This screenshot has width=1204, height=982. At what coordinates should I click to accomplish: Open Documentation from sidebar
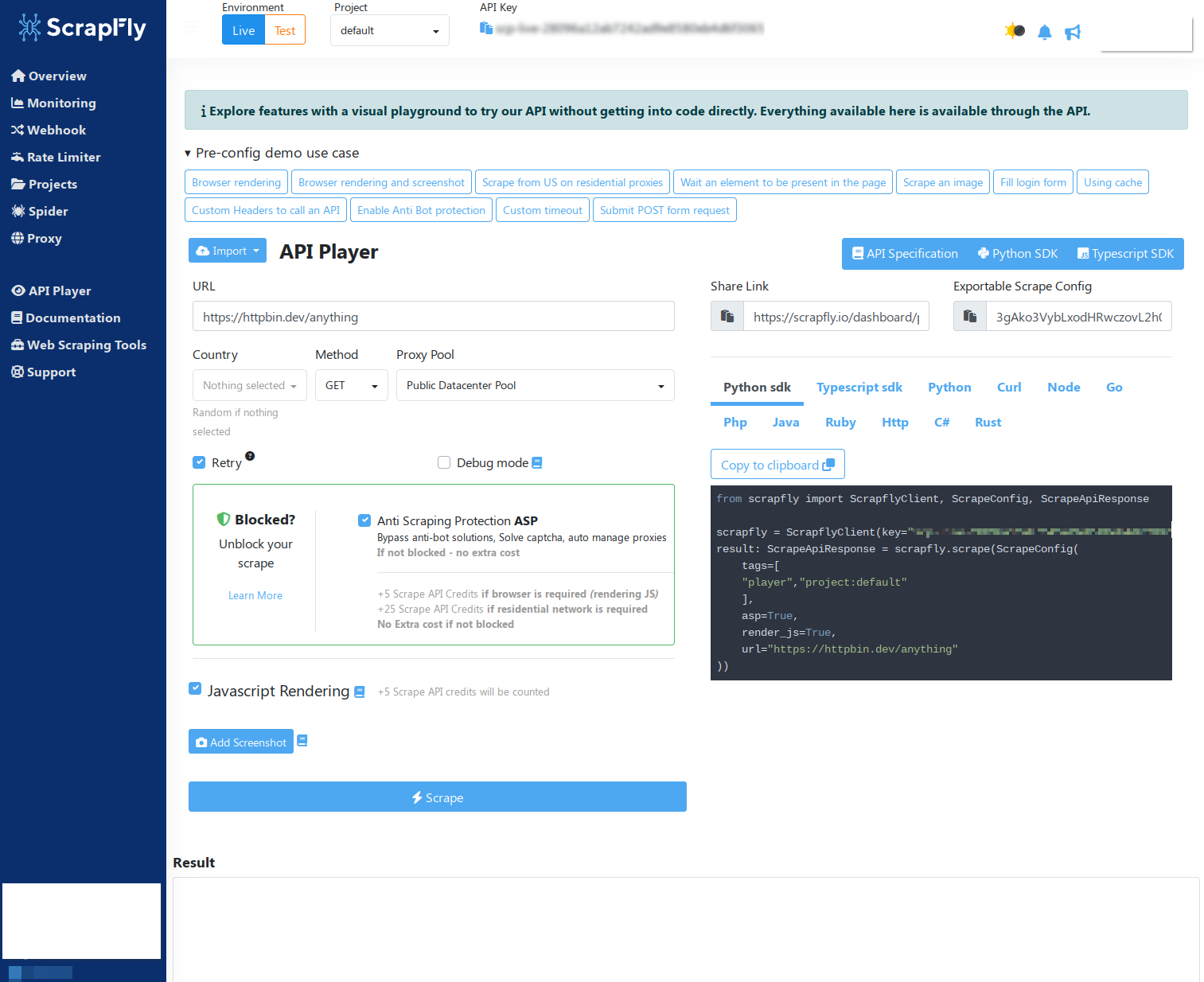66,318
